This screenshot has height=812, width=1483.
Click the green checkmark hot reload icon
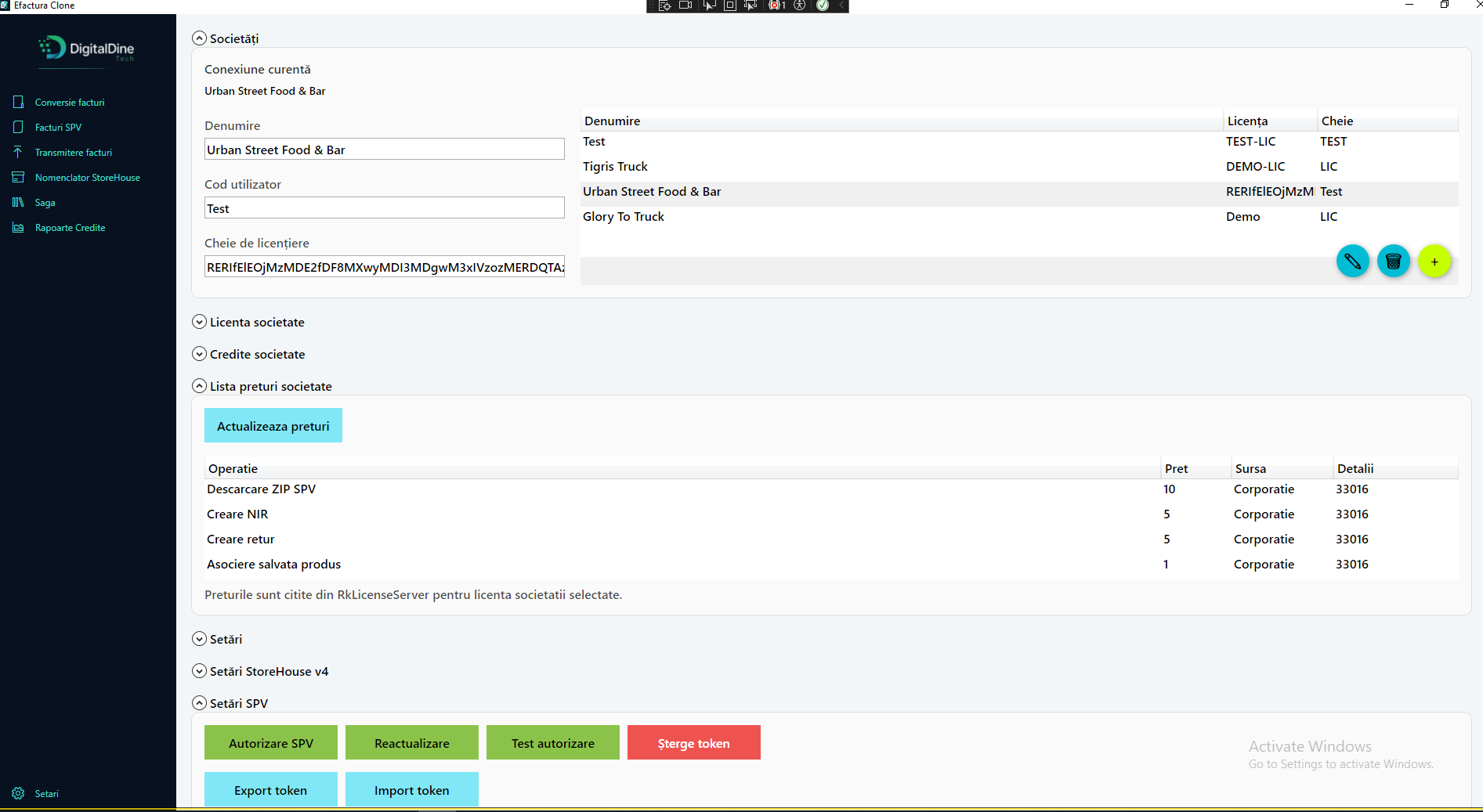pos(823,5)
